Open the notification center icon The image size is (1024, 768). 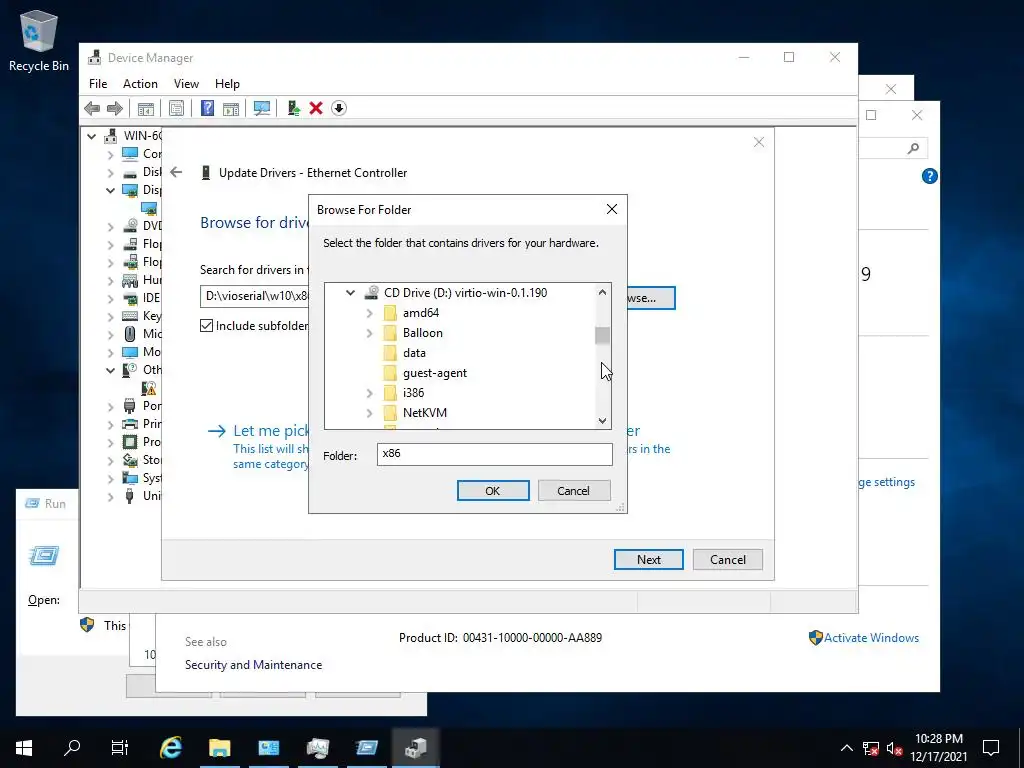(x=991, y=747)
